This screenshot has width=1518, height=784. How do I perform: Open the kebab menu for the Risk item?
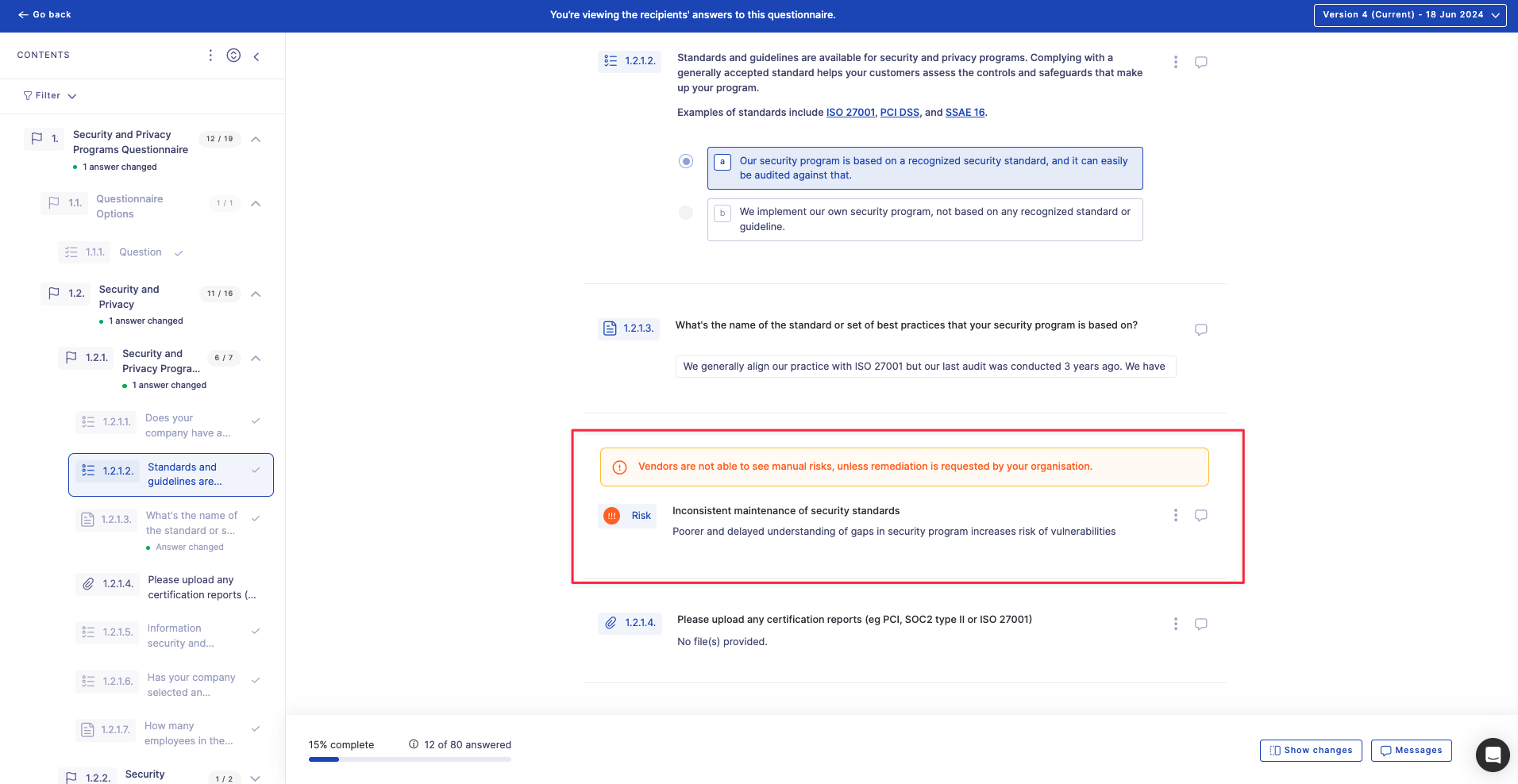pyautogui.click(x=1176, y=515)
